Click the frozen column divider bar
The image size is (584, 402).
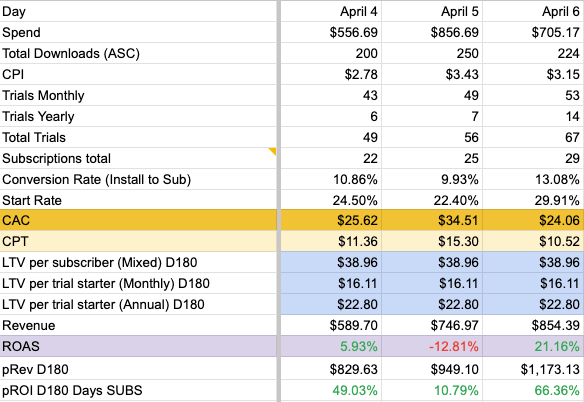coord(279,201)
